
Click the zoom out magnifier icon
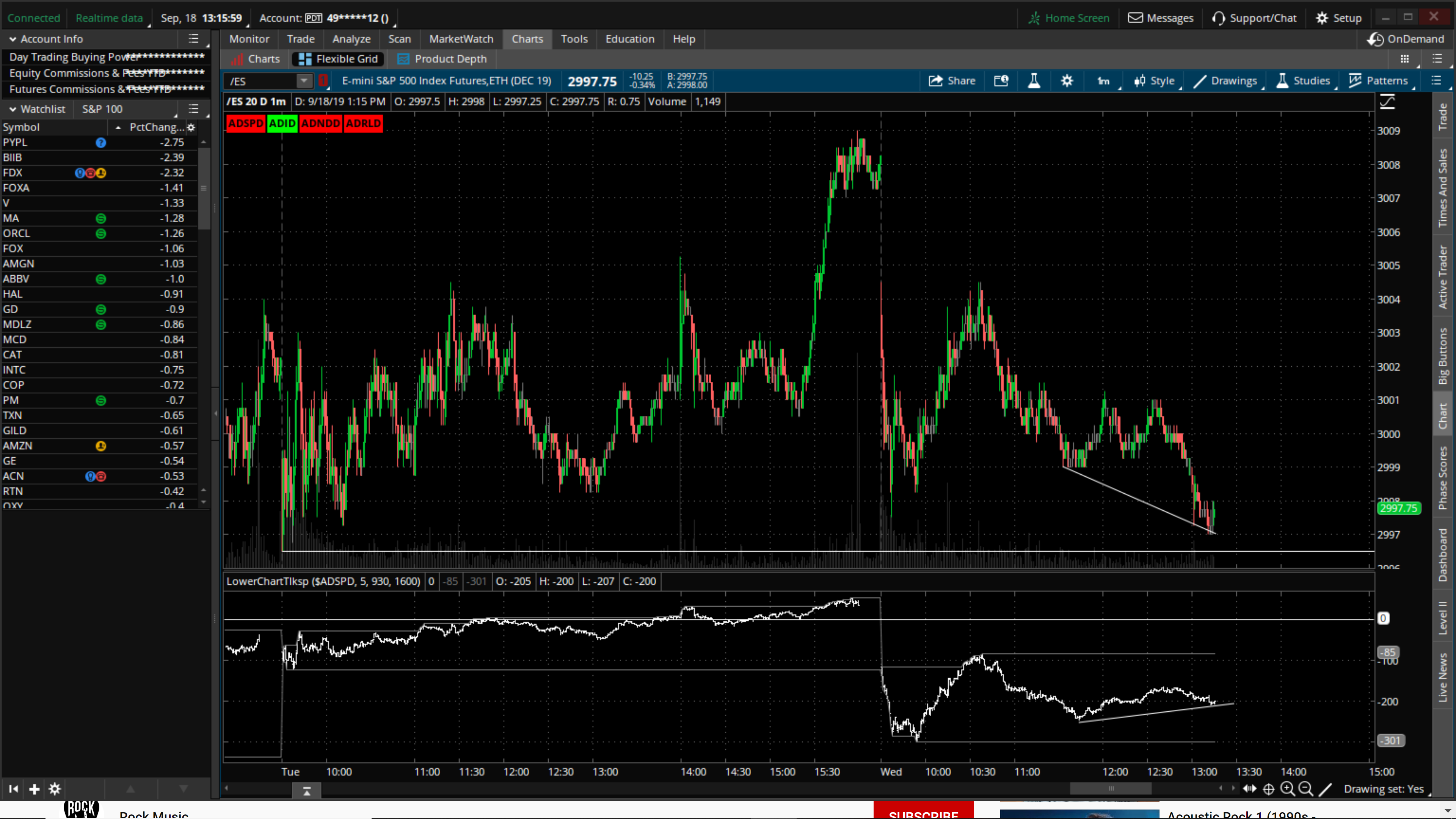(x=1305, y=789)
